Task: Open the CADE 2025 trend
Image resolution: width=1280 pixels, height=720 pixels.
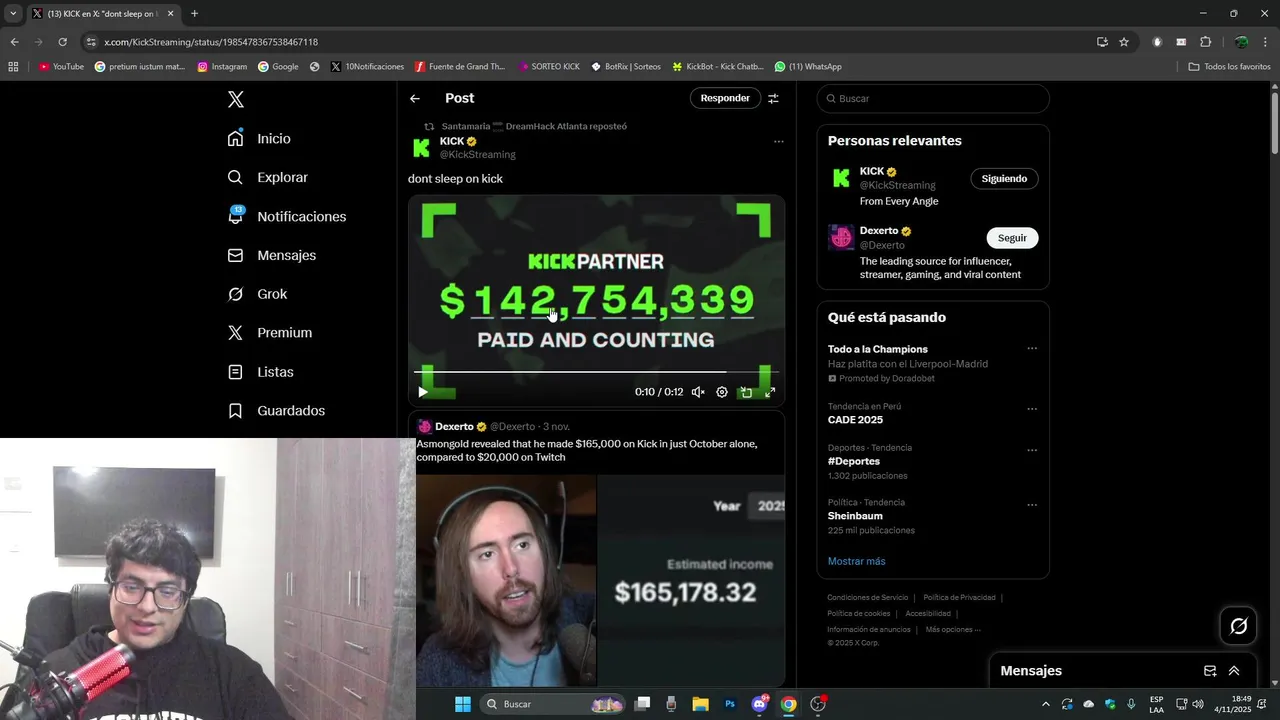Action: coord(855,420)
